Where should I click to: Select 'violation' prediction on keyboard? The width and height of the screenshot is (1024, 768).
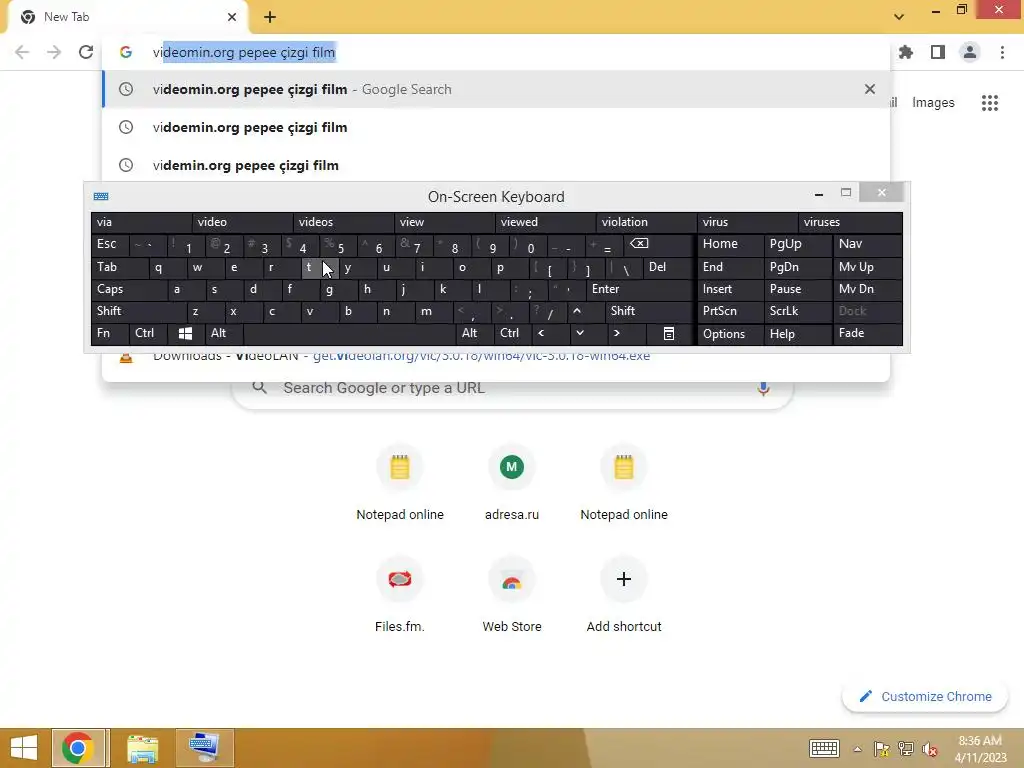click(646, 222)
